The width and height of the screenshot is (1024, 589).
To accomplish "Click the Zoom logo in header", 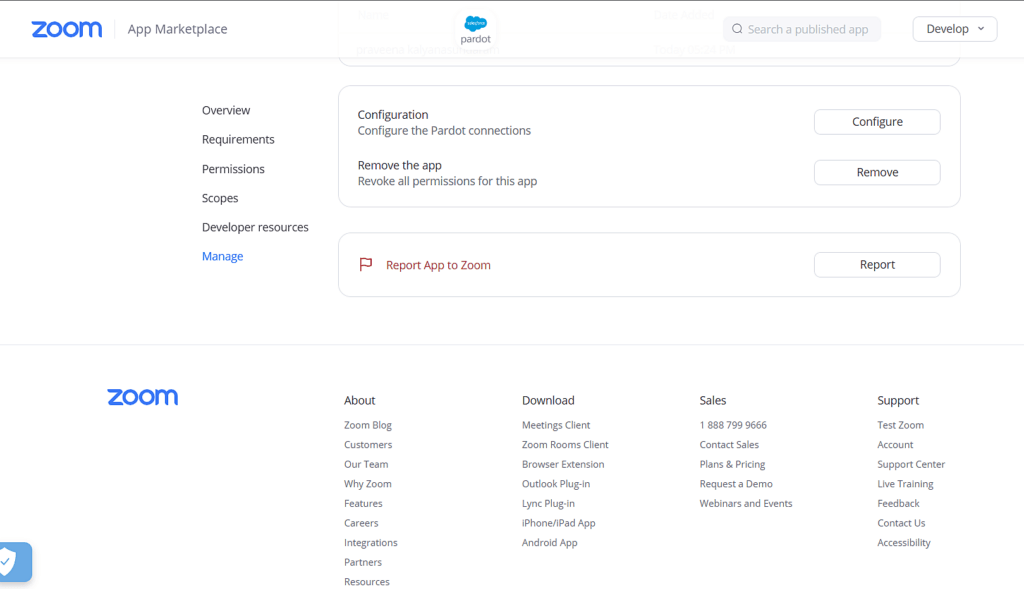I will pyautogui.click(x=66, y=29).
